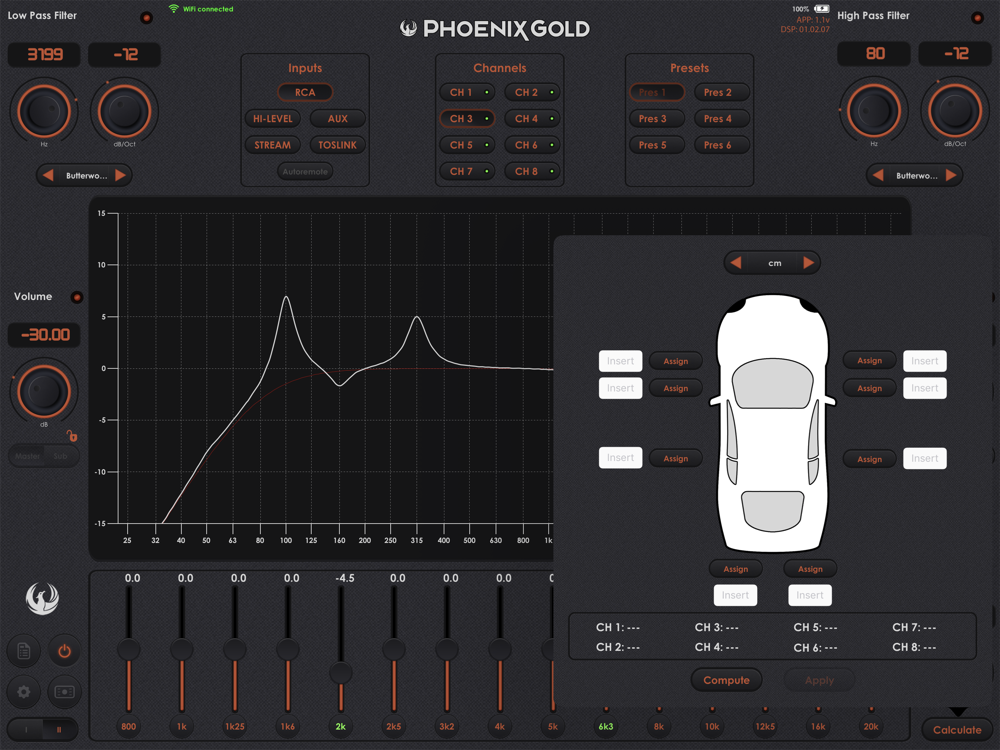Image resolution: width=1000 pixels, height=750 pixels.
Task: Click the 6k3 band button
Action: click(606, 726)
